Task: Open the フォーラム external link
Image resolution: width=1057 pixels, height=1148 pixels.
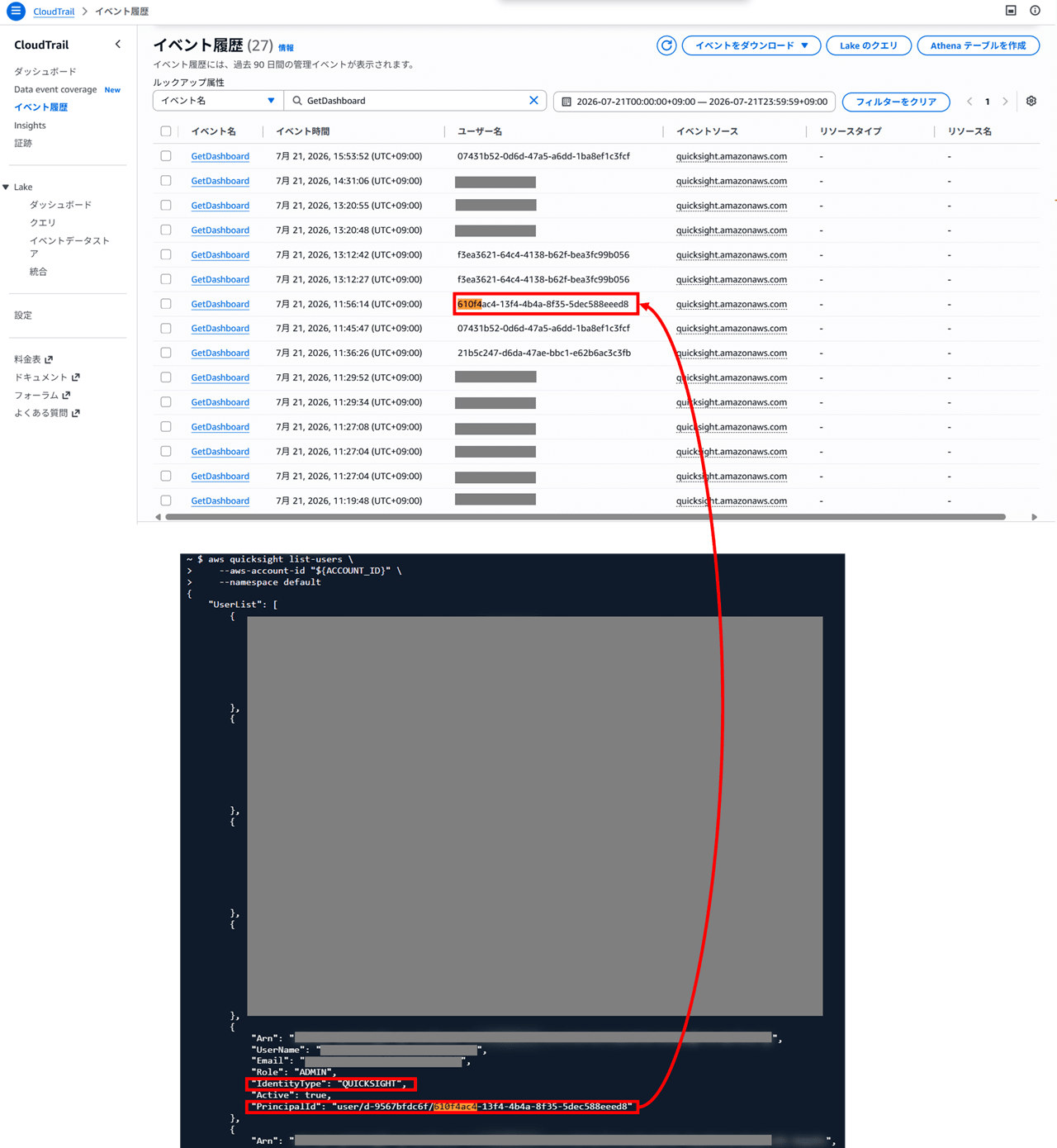Action: pos(42,396)
